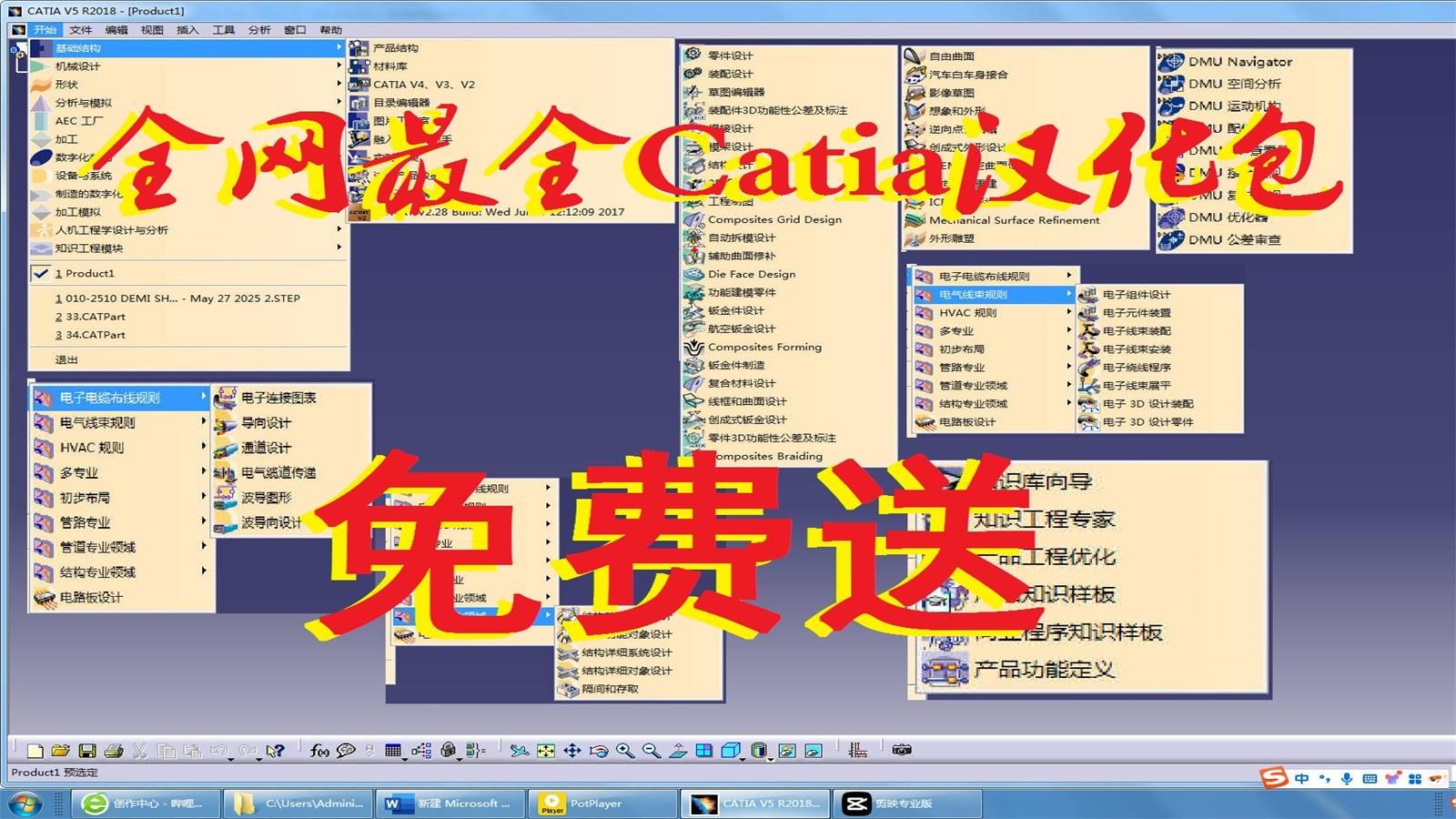Click the Windows Start orb

[25, 804]
